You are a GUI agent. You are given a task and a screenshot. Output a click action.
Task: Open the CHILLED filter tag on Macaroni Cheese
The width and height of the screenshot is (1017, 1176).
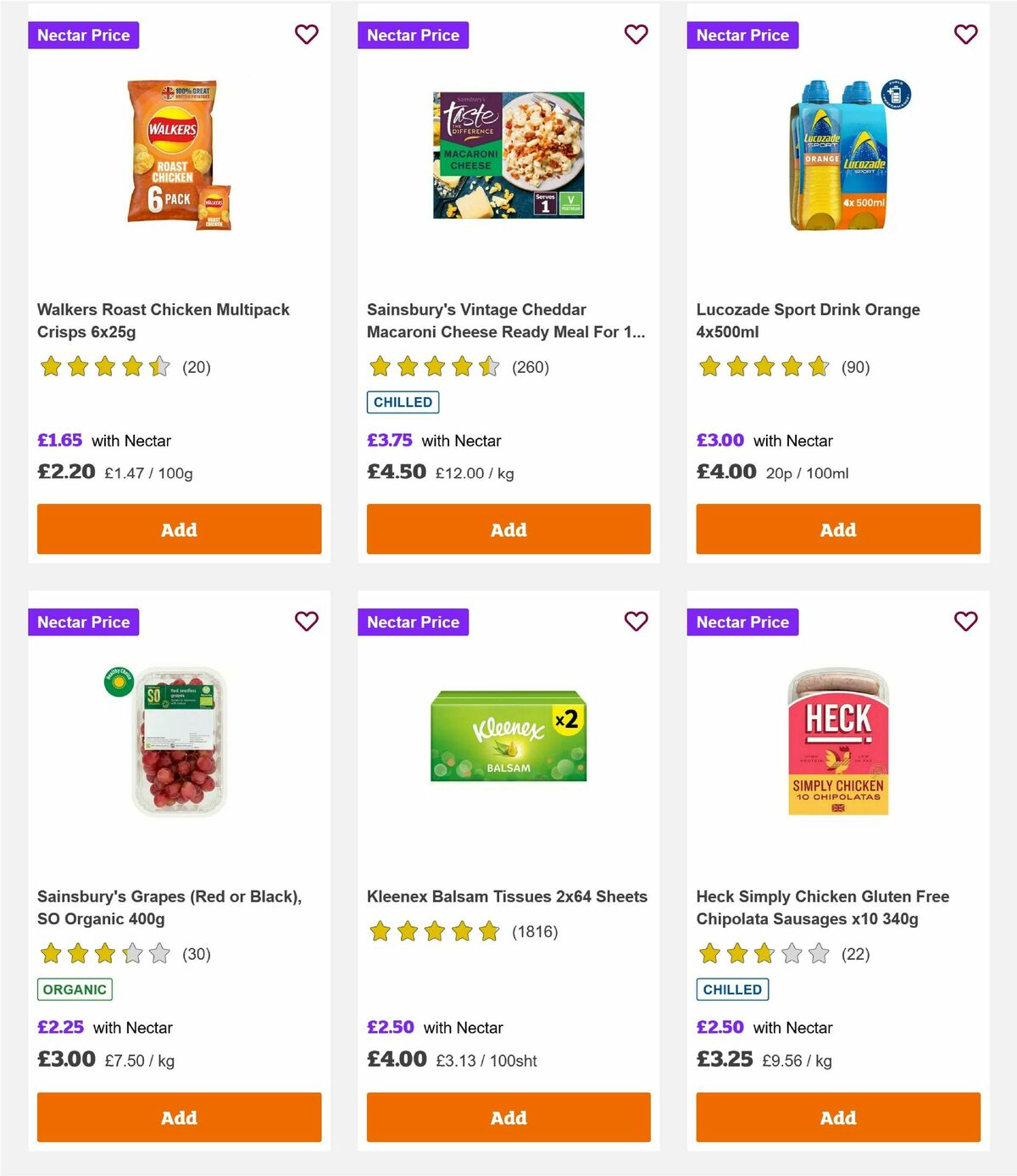click(403, 402)
